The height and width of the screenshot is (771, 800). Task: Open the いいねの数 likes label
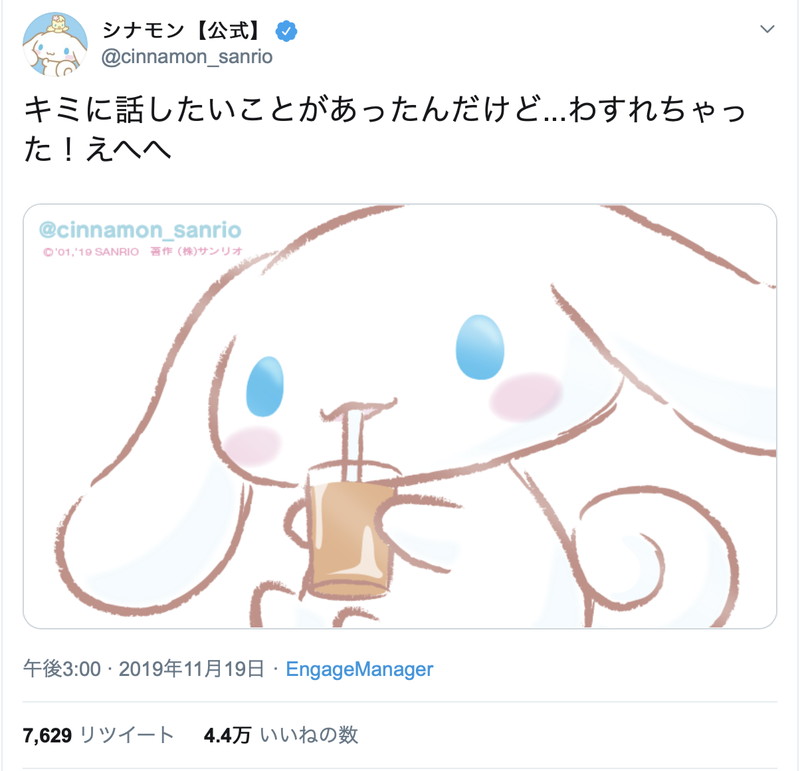pos(309,735)
